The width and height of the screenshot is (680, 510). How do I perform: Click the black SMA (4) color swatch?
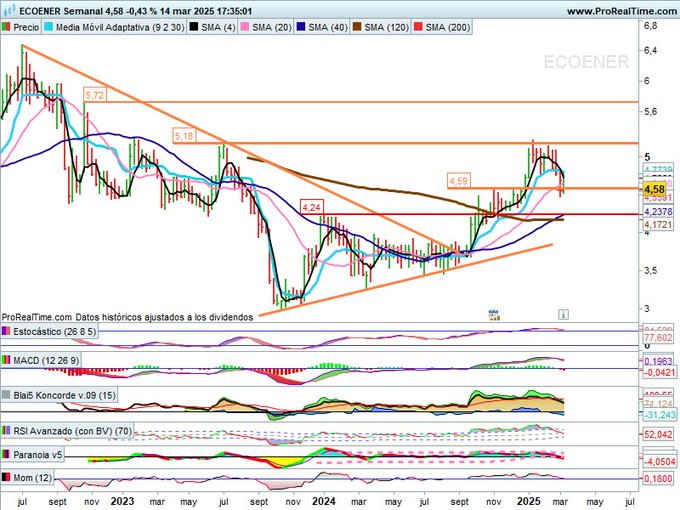pyautogui.click(x=194, y=27)
